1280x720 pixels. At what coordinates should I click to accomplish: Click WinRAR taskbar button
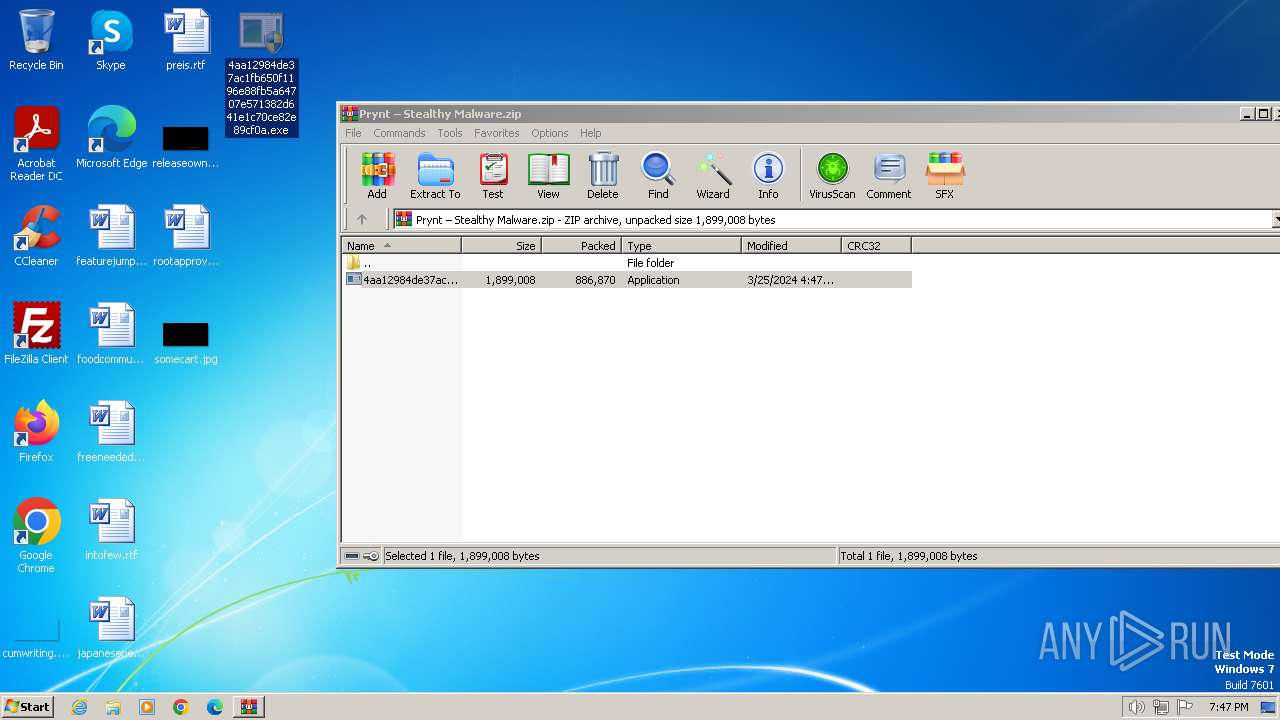point(249,707)
